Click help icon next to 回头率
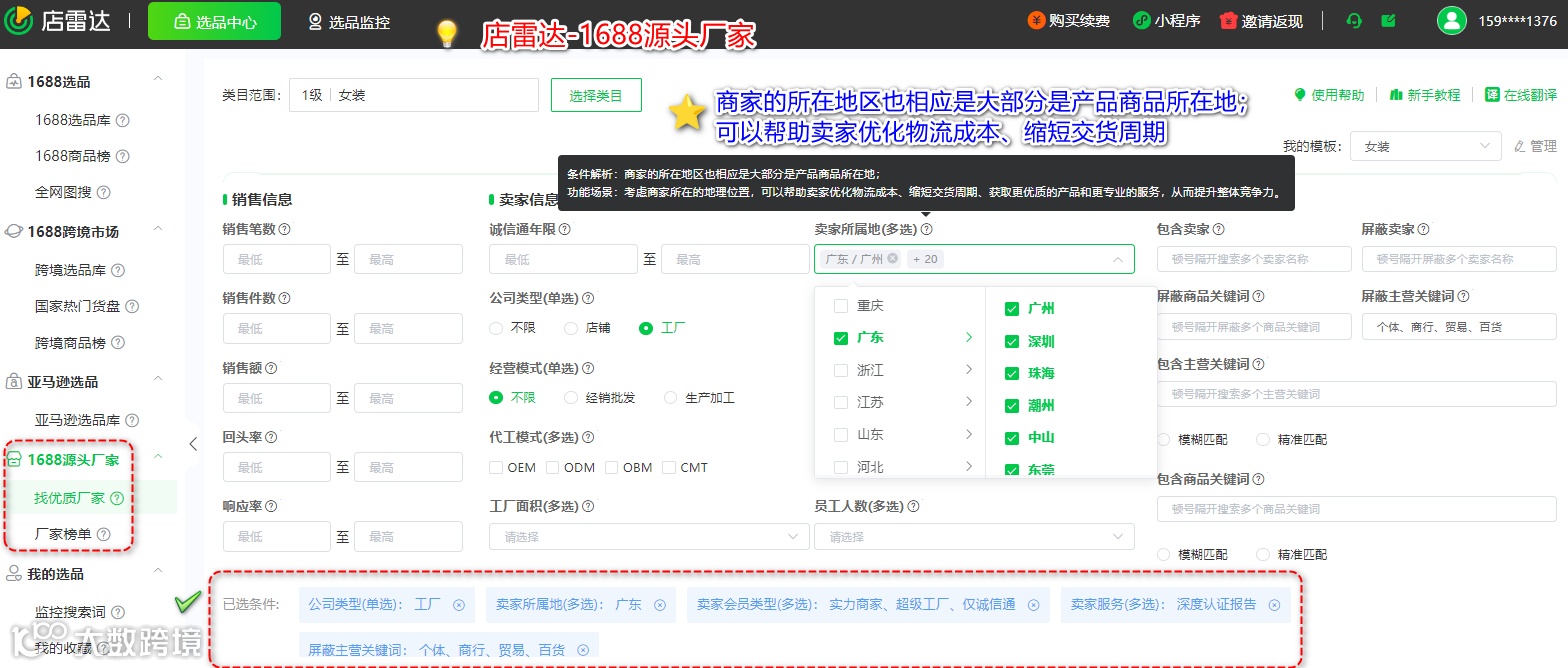Image resolution: width=1568 pixels, height=668 pixels. pyautogui.click(x=271, y=437)
